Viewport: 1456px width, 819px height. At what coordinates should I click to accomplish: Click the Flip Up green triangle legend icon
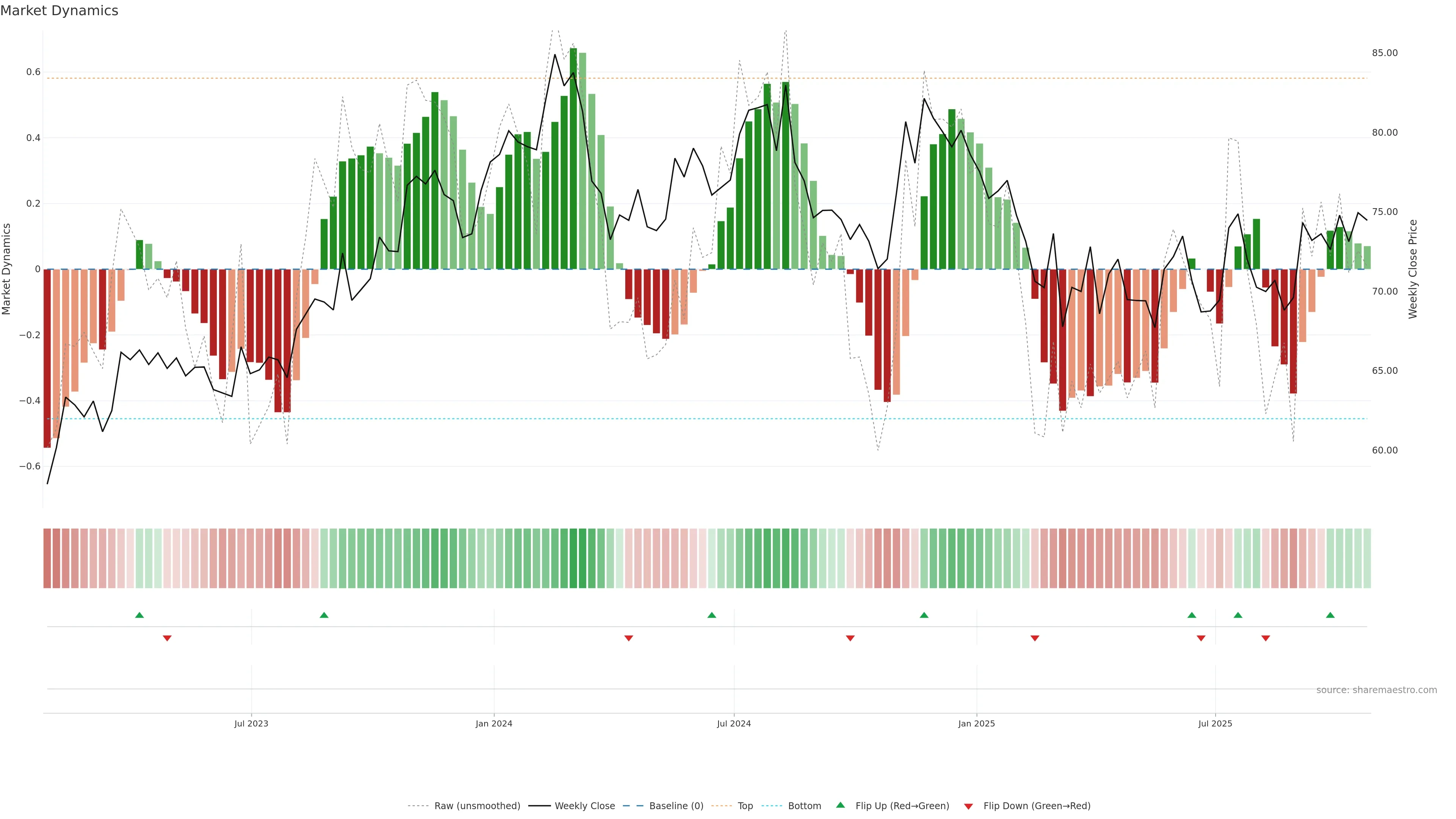(841, 805)
